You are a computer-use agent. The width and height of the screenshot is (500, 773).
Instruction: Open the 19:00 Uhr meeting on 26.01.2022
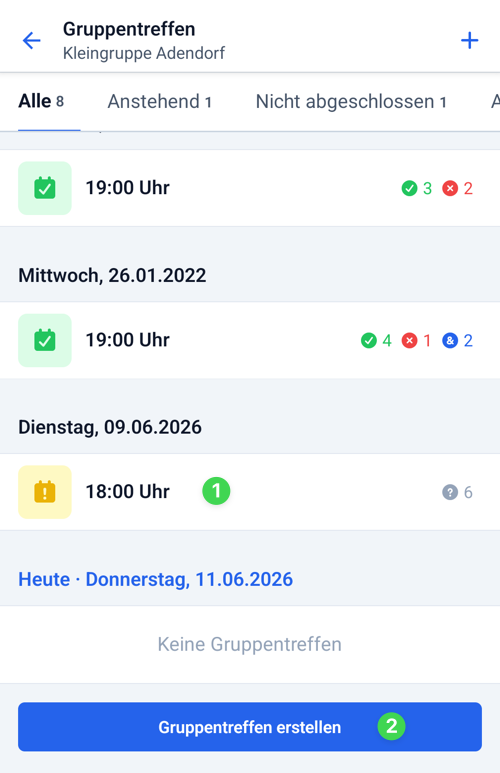[x=250, y=340]
